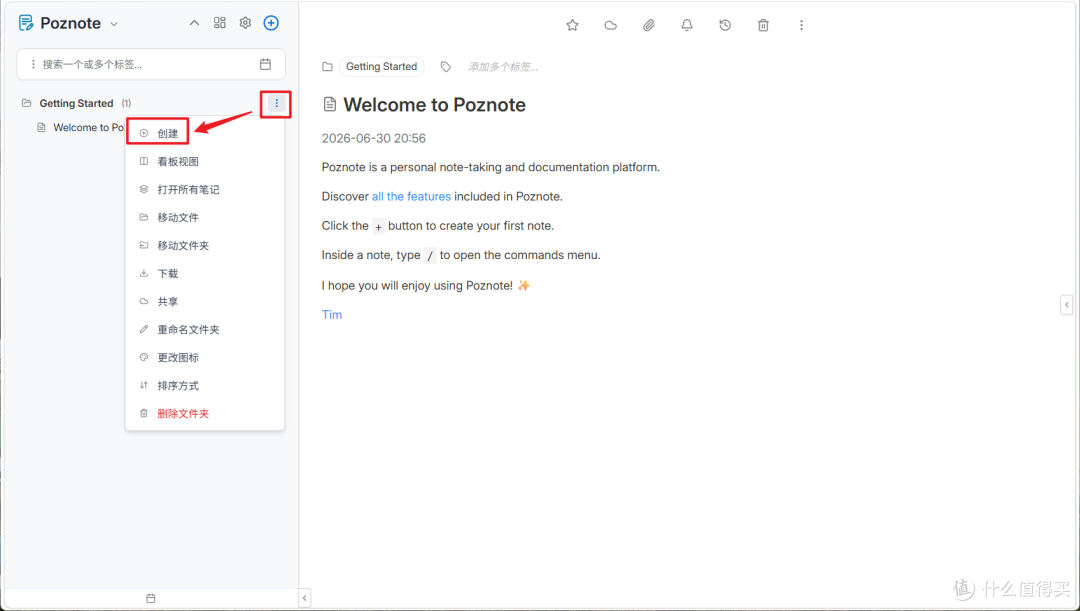
Task: Collapse the sidebar header with the up chevron
Action: [x=194, y=23]
